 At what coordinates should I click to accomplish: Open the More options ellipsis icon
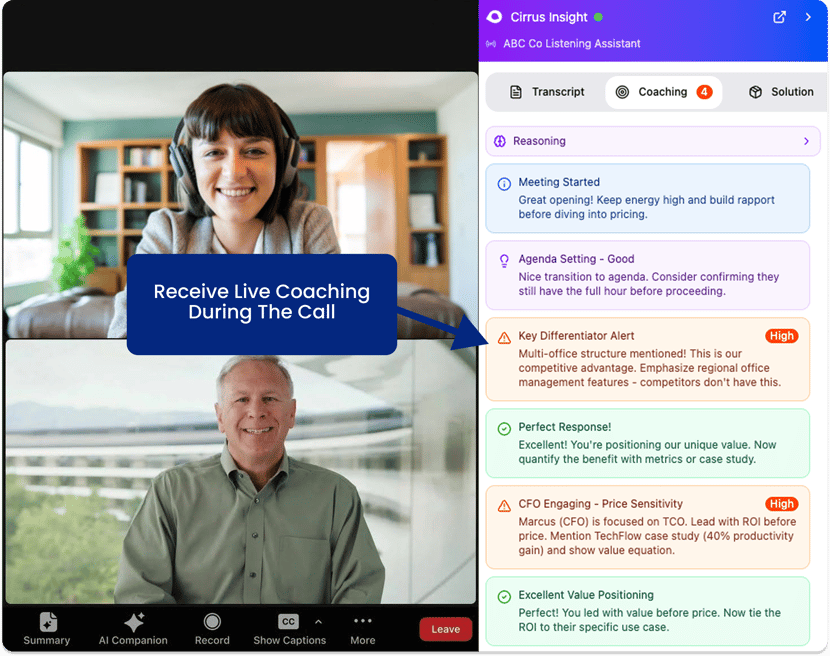pos(362,621)
